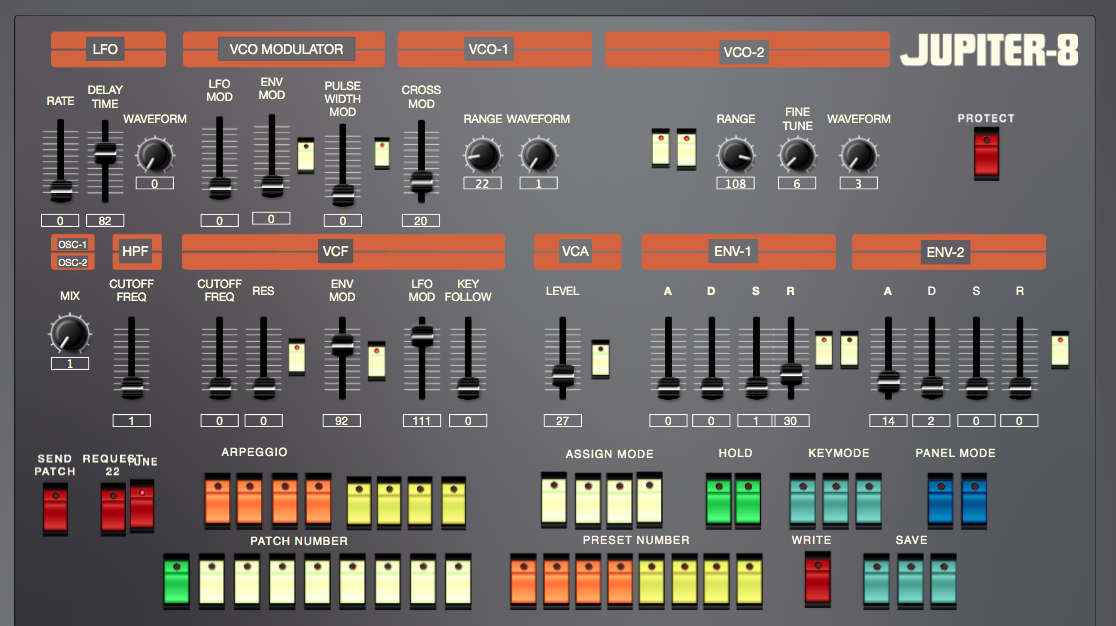
Task: Click the LFO DELAY TIME slider handle
Action: click(105, 152)
